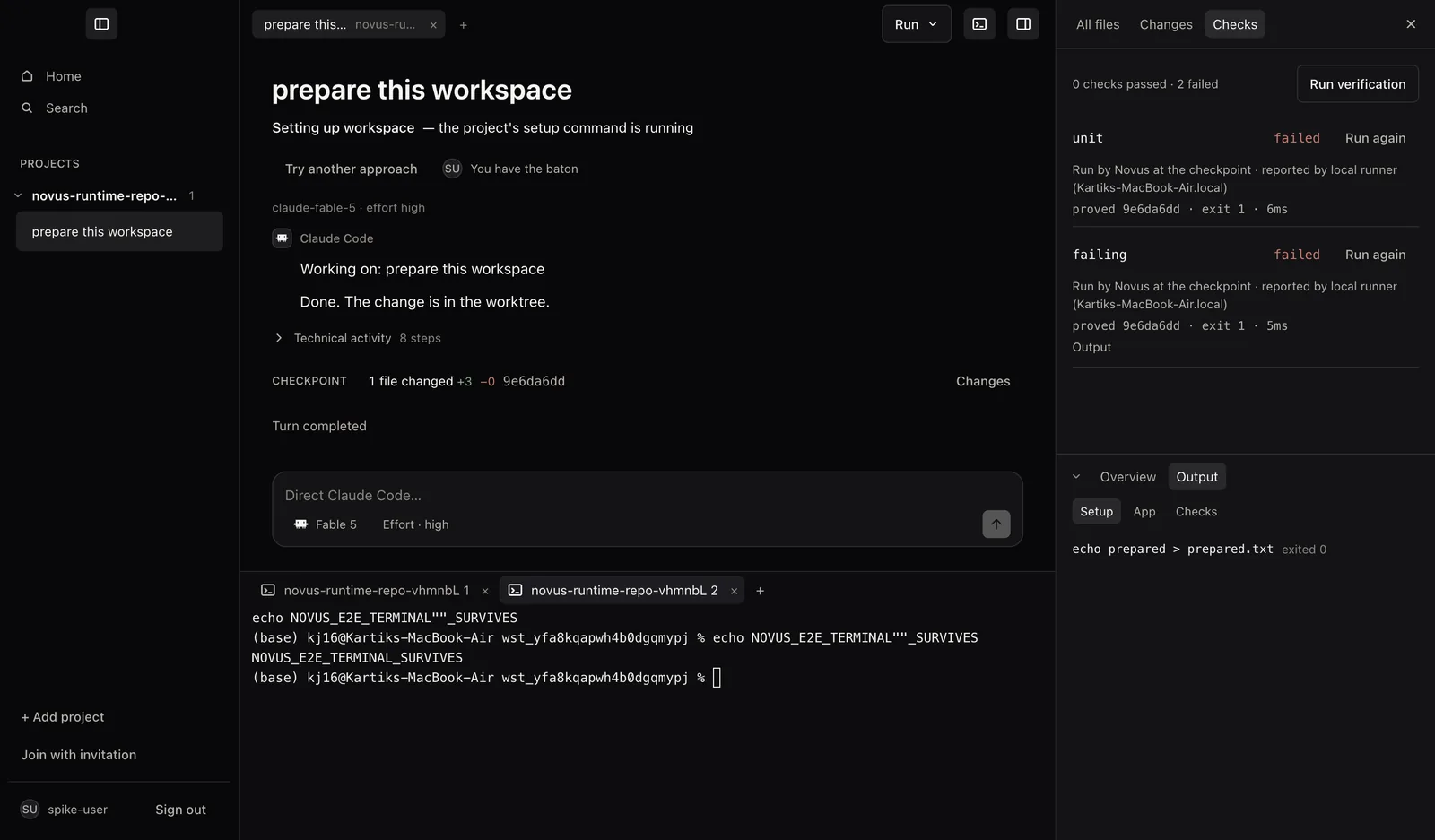This screenshot has height=840, width=1435.
Task: Click Join with invitation
Action: 79,755
